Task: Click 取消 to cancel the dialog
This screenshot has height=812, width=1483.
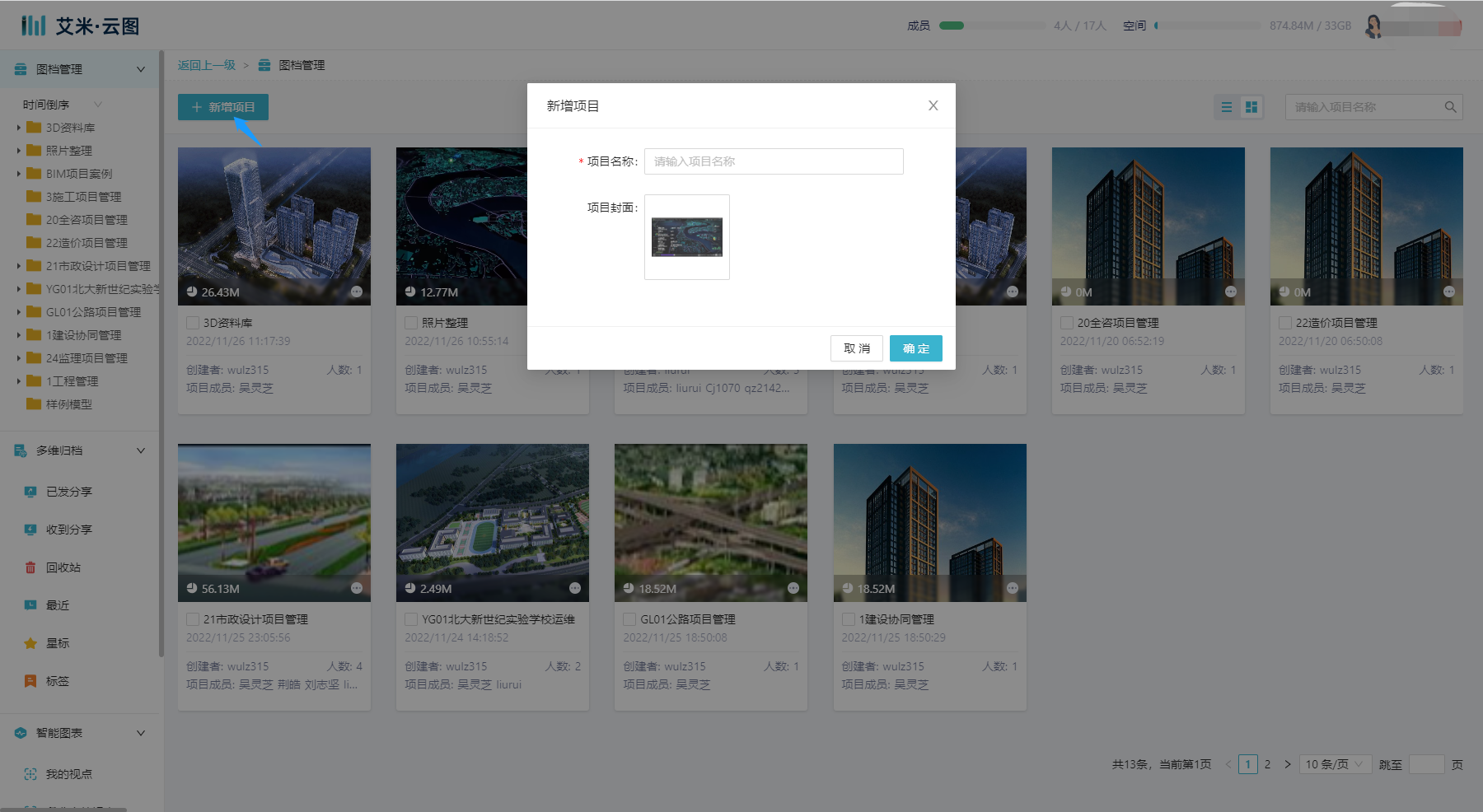Action: tap(856, 348)
